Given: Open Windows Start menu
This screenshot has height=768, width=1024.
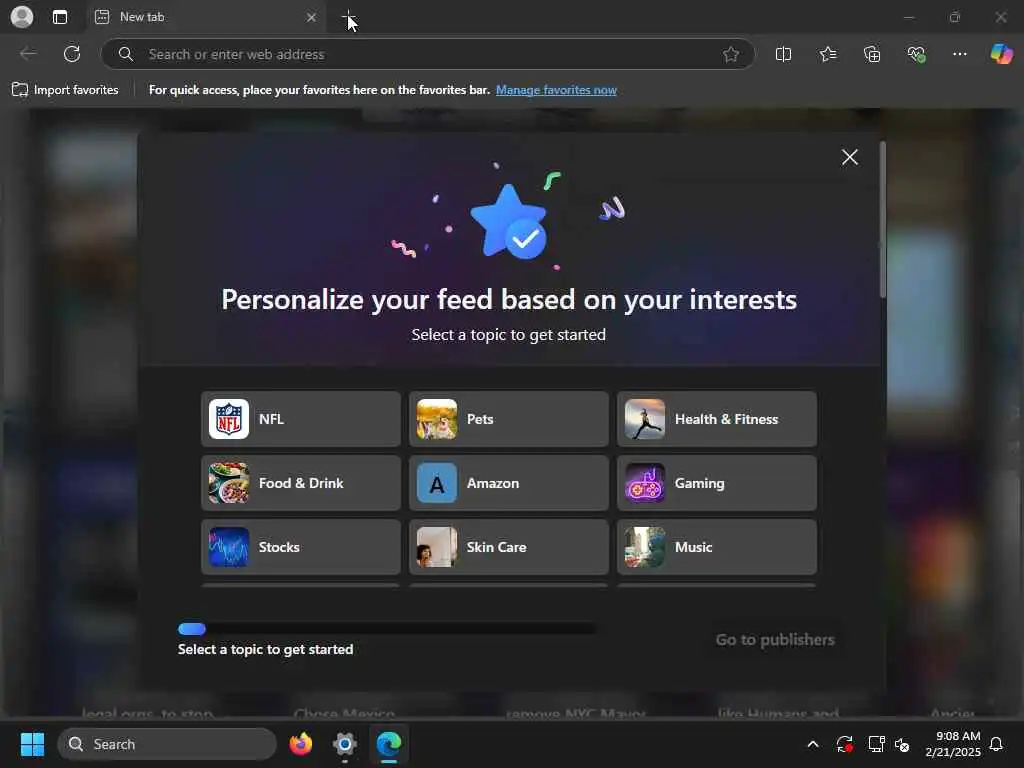Looking at the screenshot, I should click(x=32, y=744).
